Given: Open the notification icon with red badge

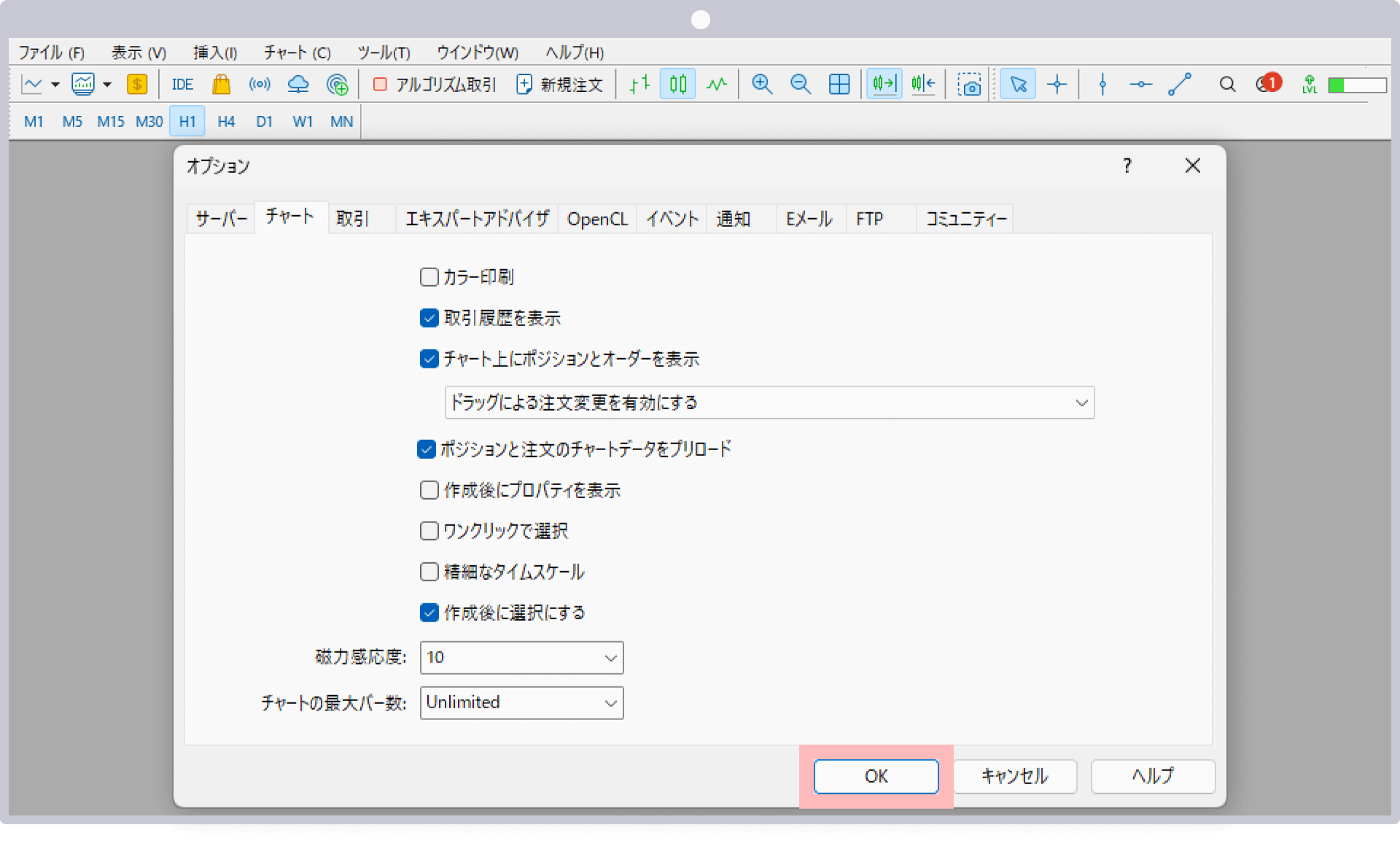Looking at the screenshot, I should [x=1269, y=84].
